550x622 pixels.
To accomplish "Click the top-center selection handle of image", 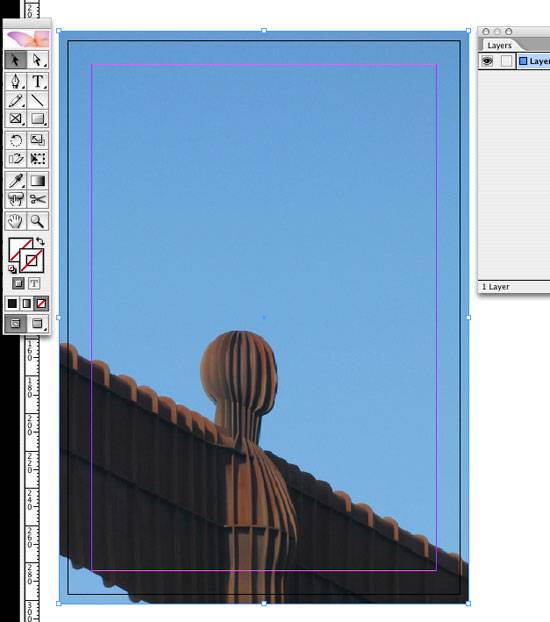I will pyautogui.click(x=264, y=31).
